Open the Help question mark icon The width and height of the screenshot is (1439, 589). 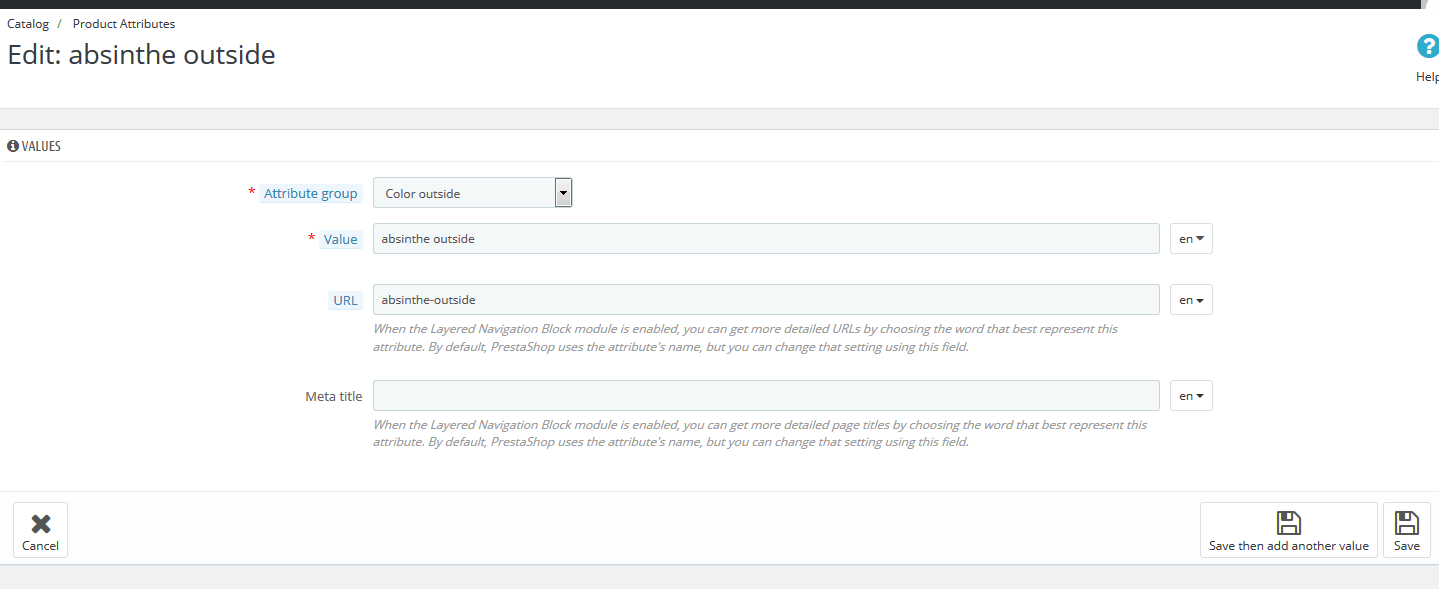(1427, 47)
